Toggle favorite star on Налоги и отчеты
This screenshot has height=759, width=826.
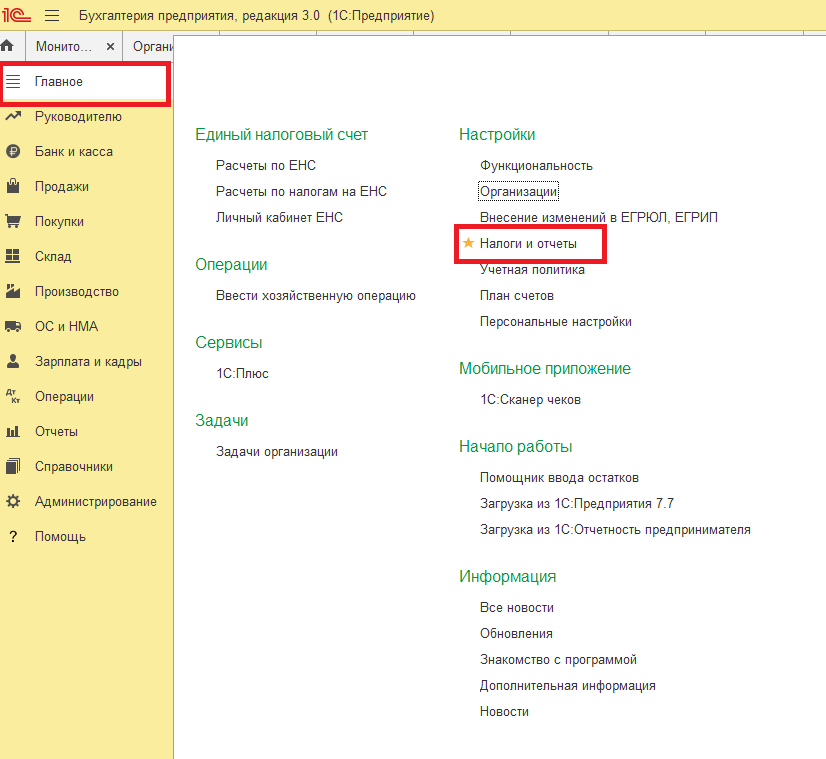point(468,243)
